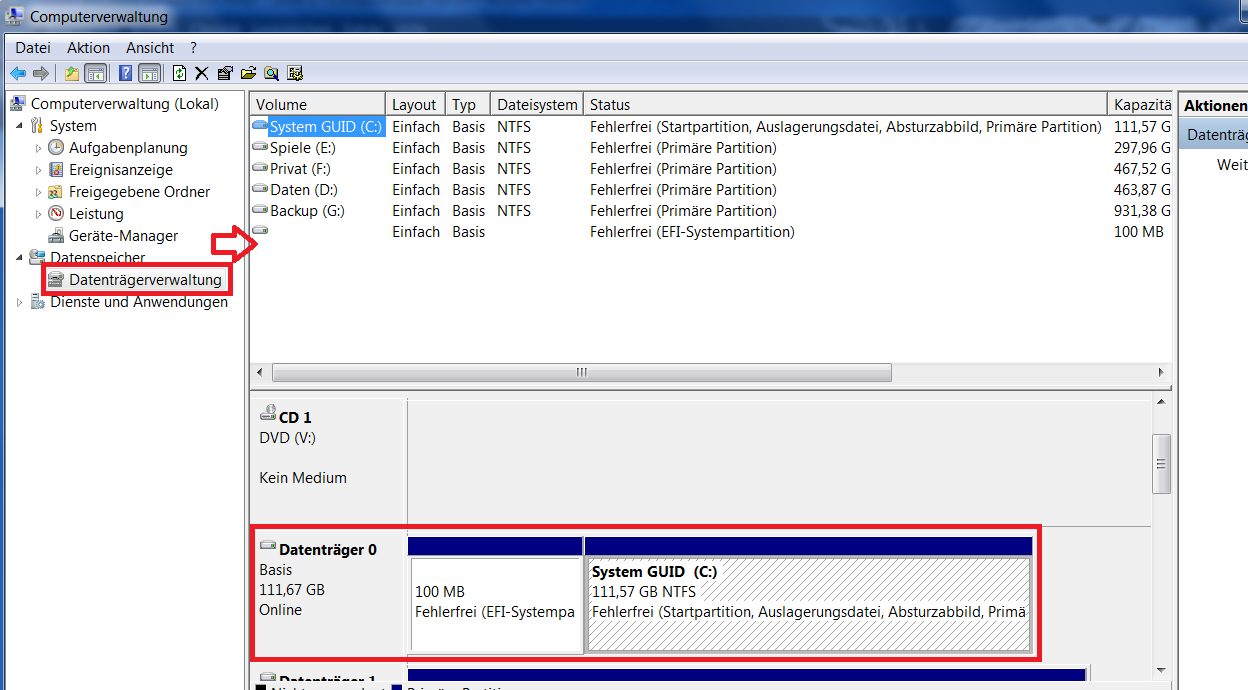Sort by the Typ column header
Screen dimensions: 1248x690
(468, 104)
